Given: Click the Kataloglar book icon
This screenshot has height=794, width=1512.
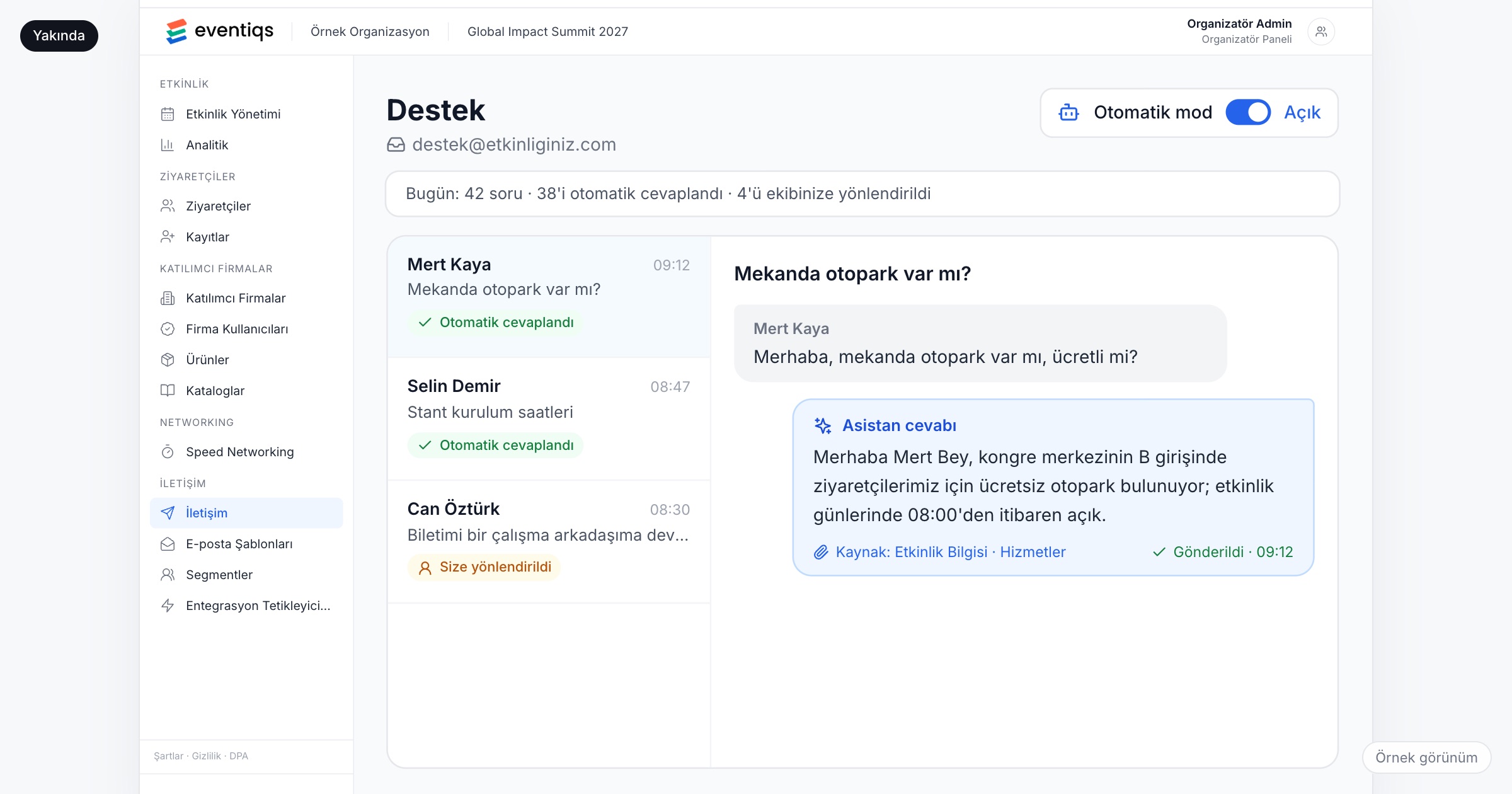Looking at the screenshot, I should (168, 391).
